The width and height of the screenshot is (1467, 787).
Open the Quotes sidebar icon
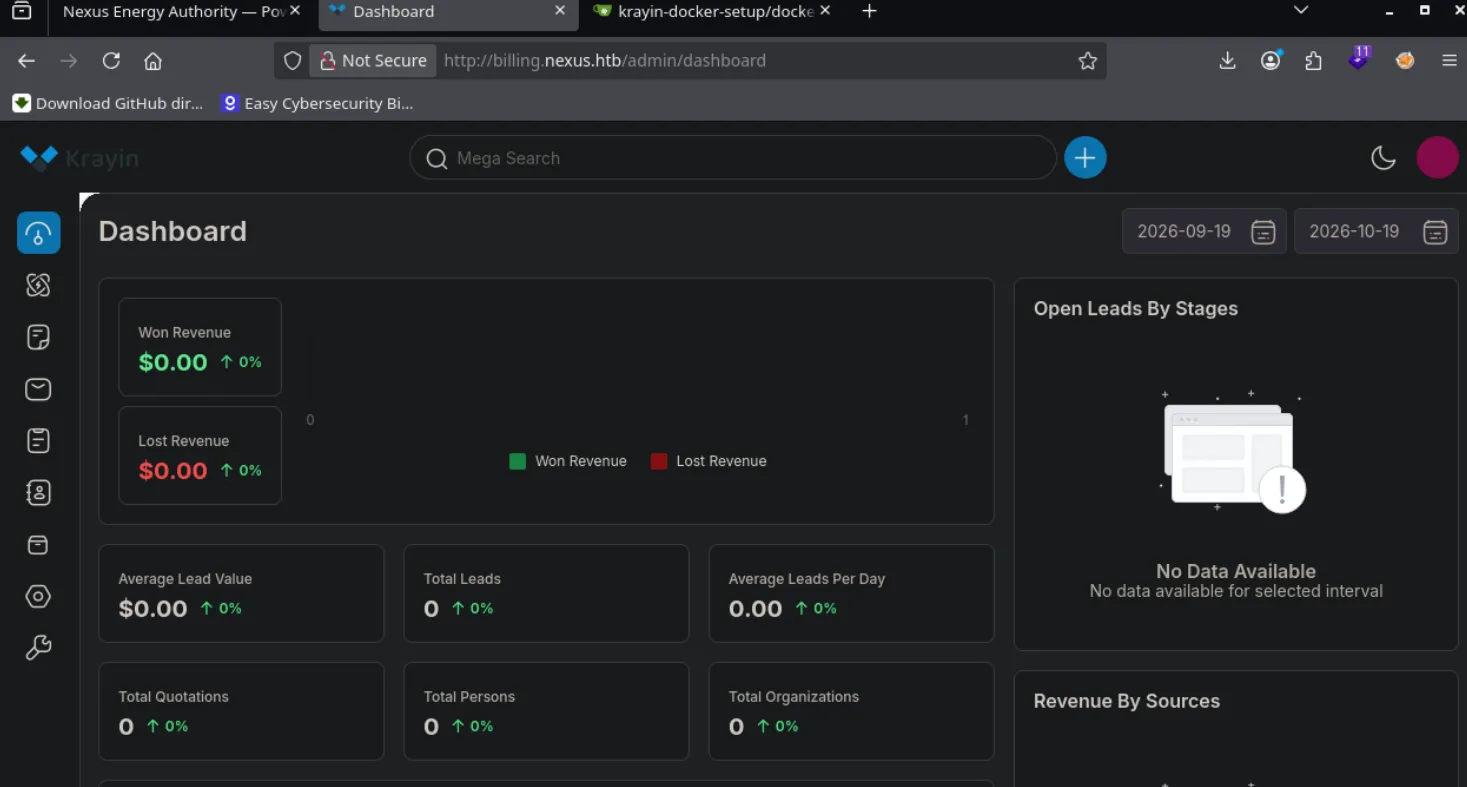click(38, 337)
